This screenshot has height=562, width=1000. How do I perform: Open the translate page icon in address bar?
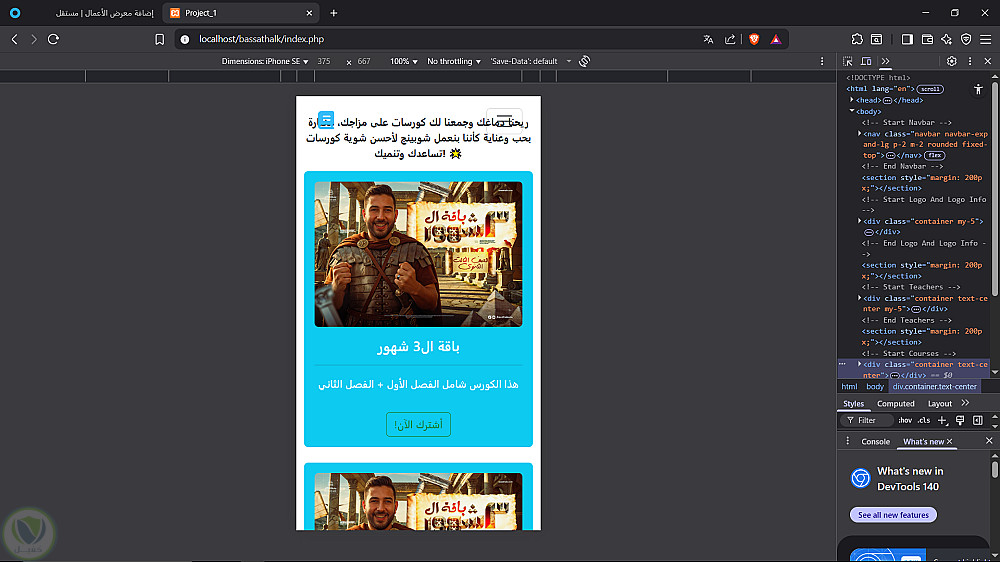[708, 39]
